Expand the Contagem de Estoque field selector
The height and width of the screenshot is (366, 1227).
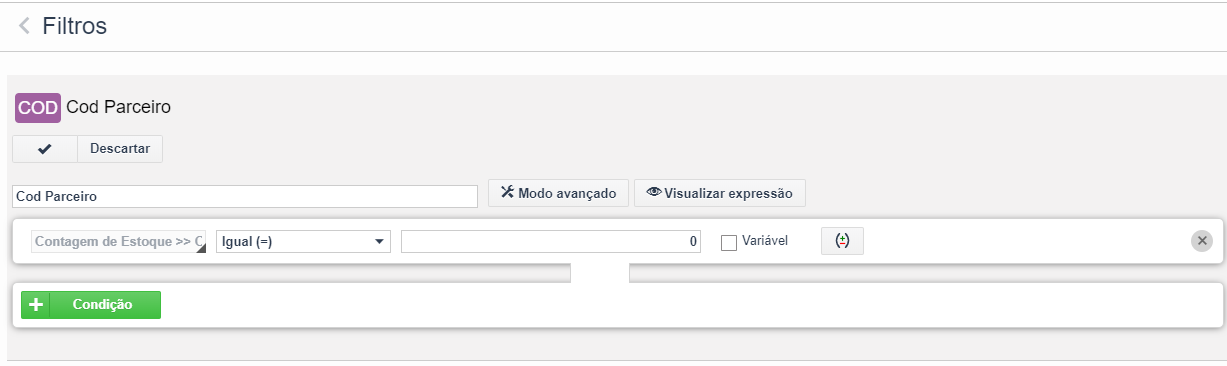[x=119, y=242]
